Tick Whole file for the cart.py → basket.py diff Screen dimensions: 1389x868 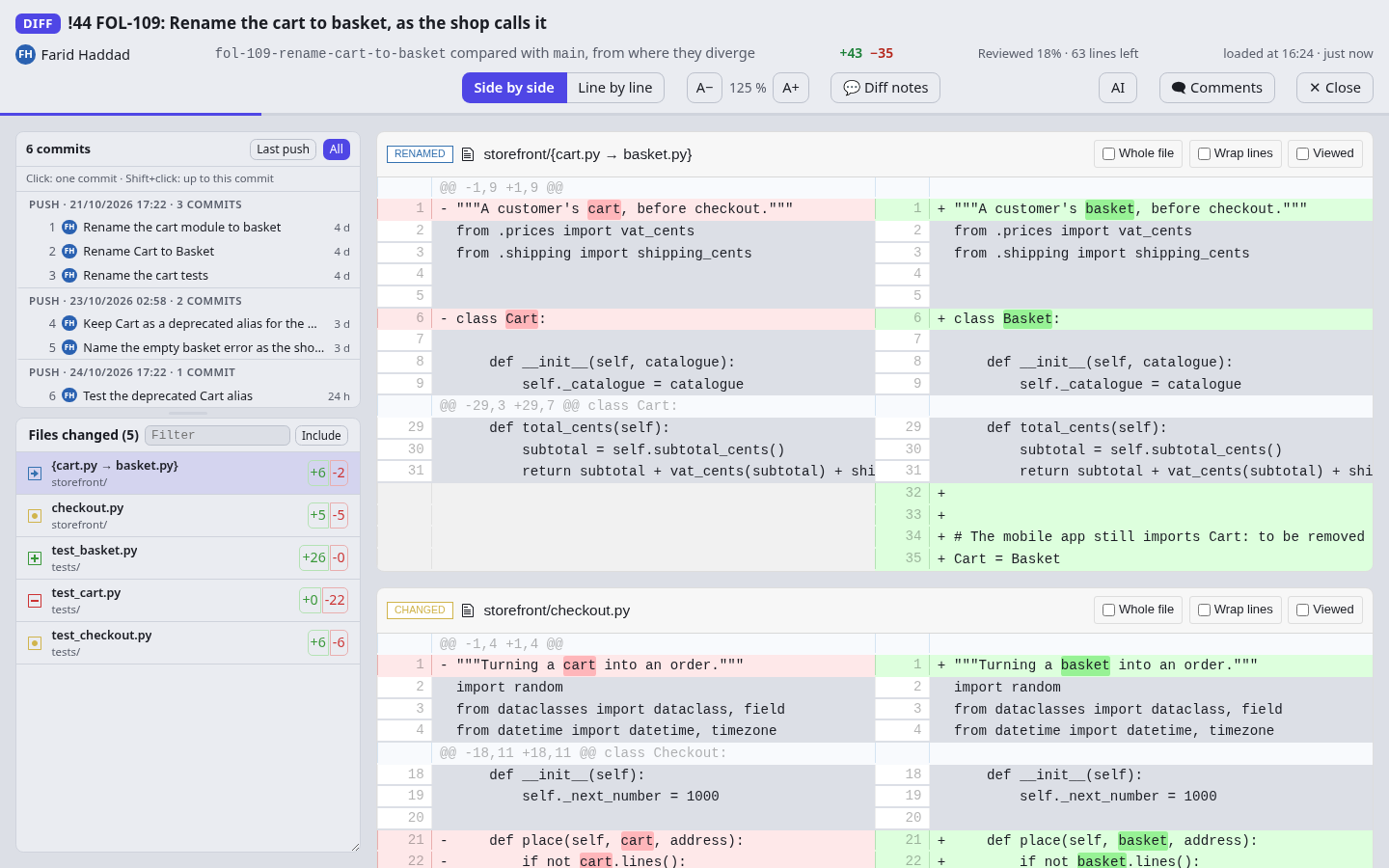click(x=1109, y=154)
